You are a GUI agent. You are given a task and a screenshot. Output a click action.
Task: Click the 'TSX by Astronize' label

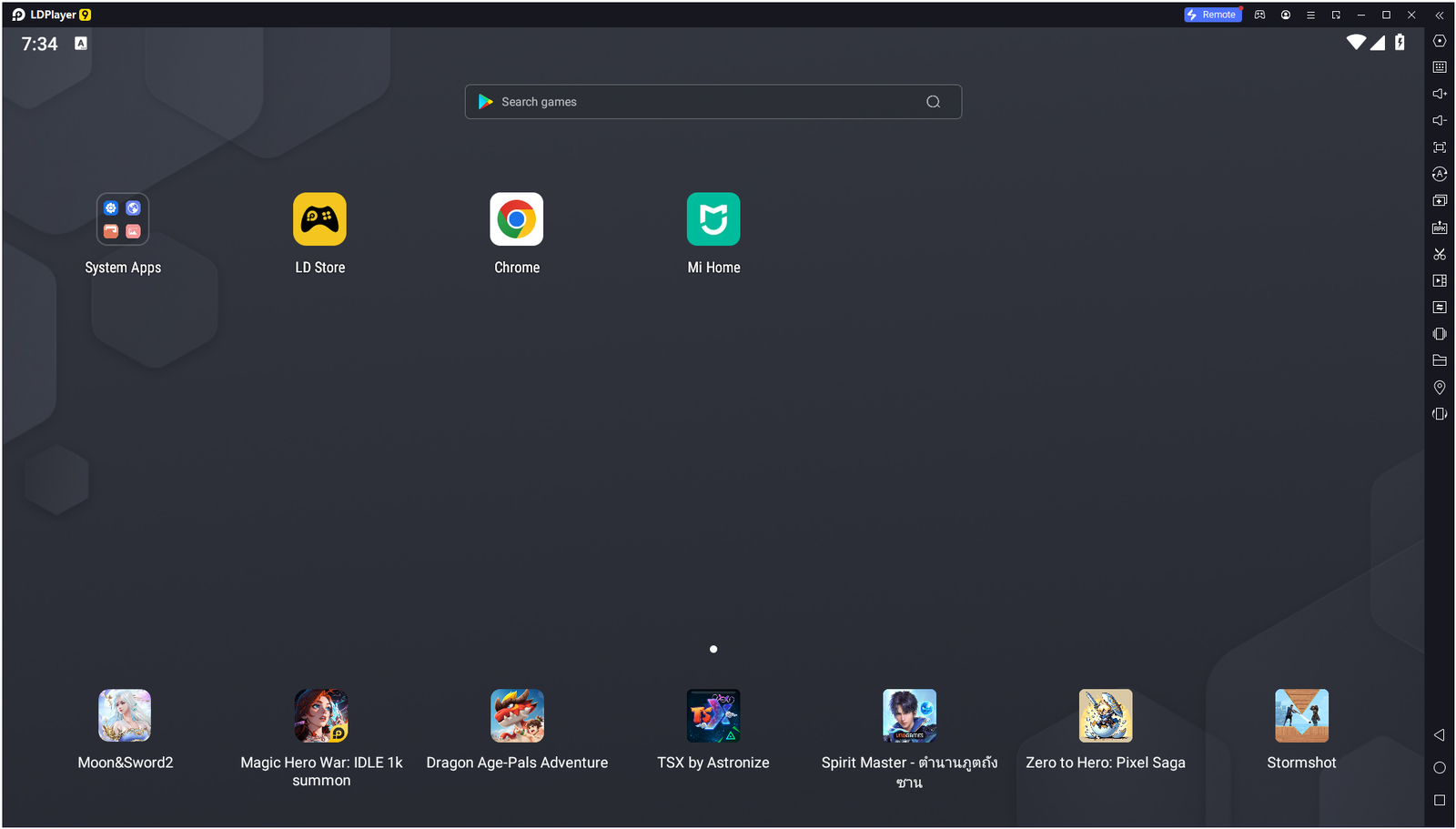[x=713, y=763]
